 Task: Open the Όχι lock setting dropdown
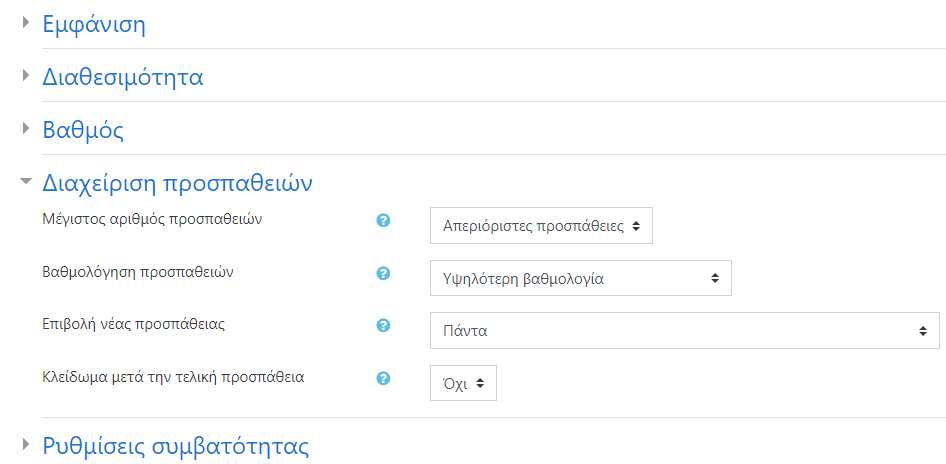[x=463, y=383]
